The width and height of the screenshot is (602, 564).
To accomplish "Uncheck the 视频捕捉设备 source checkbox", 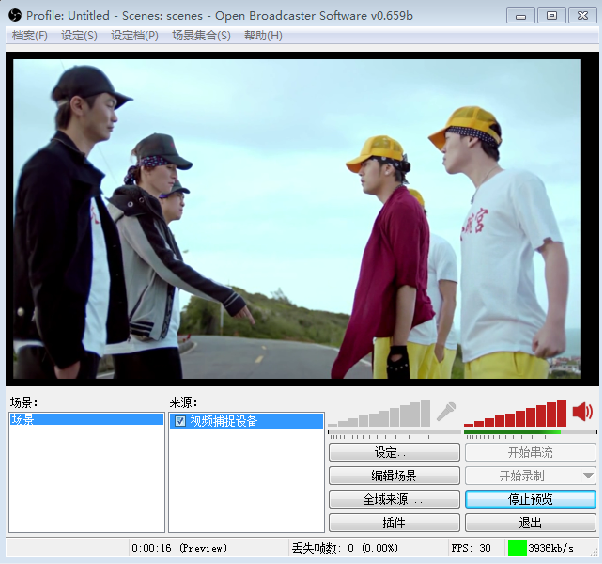I will 180,421.
